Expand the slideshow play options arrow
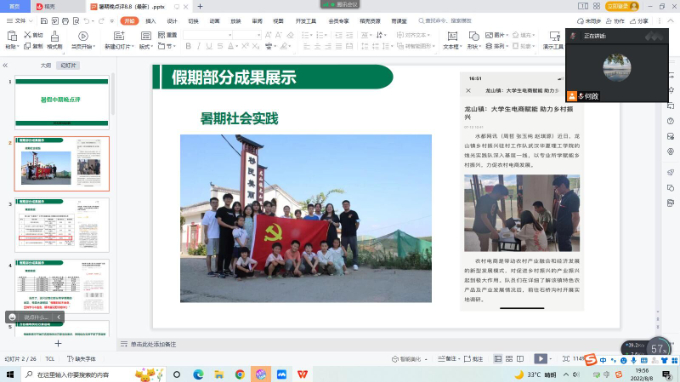The image size is (680, 382). pyautogui.click(x=551, y=359)
